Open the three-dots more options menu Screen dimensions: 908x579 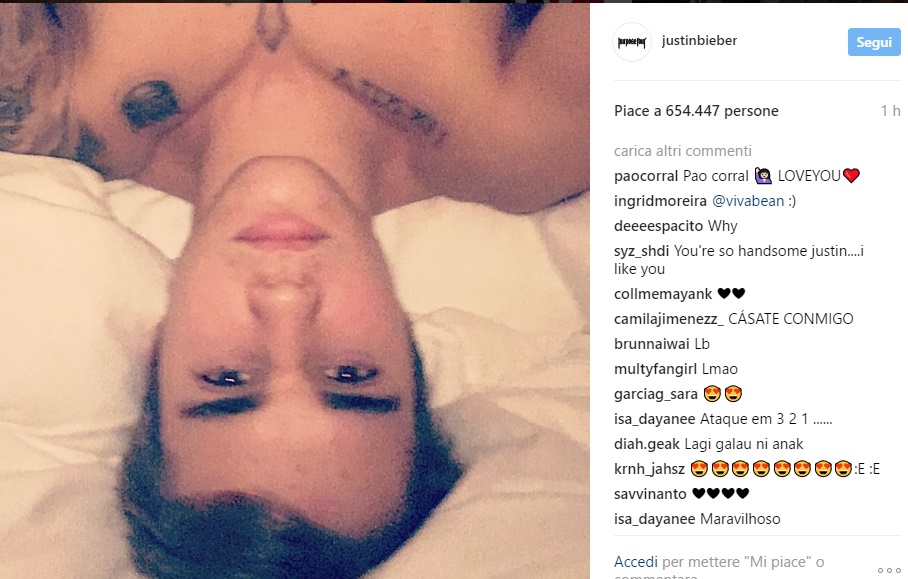click(x=889, y=570)
